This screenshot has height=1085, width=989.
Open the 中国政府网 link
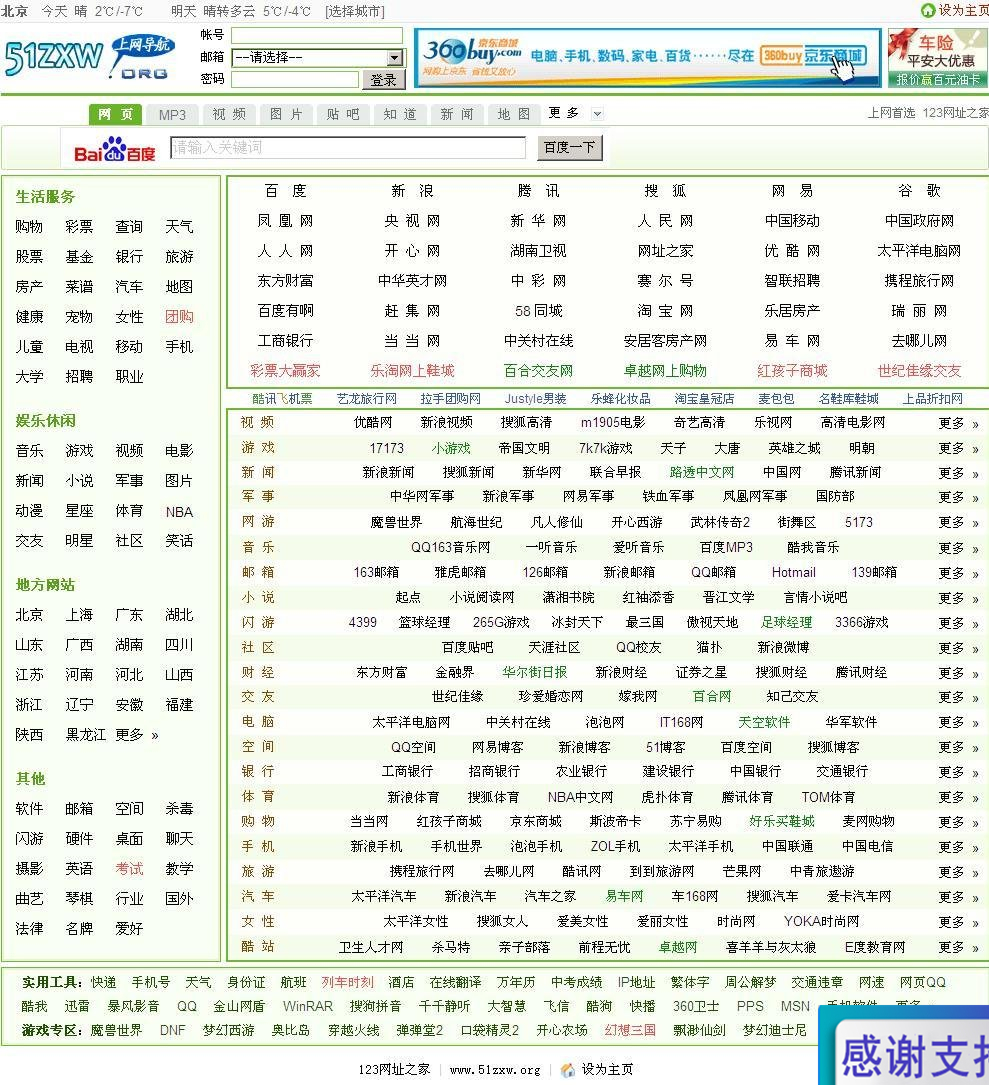[x=919, y=221]
